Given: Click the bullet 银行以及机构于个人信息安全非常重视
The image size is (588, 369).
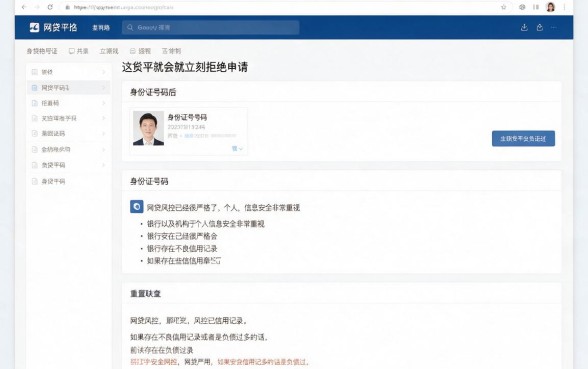Looking at the screenshot, I should pos(206,224).
